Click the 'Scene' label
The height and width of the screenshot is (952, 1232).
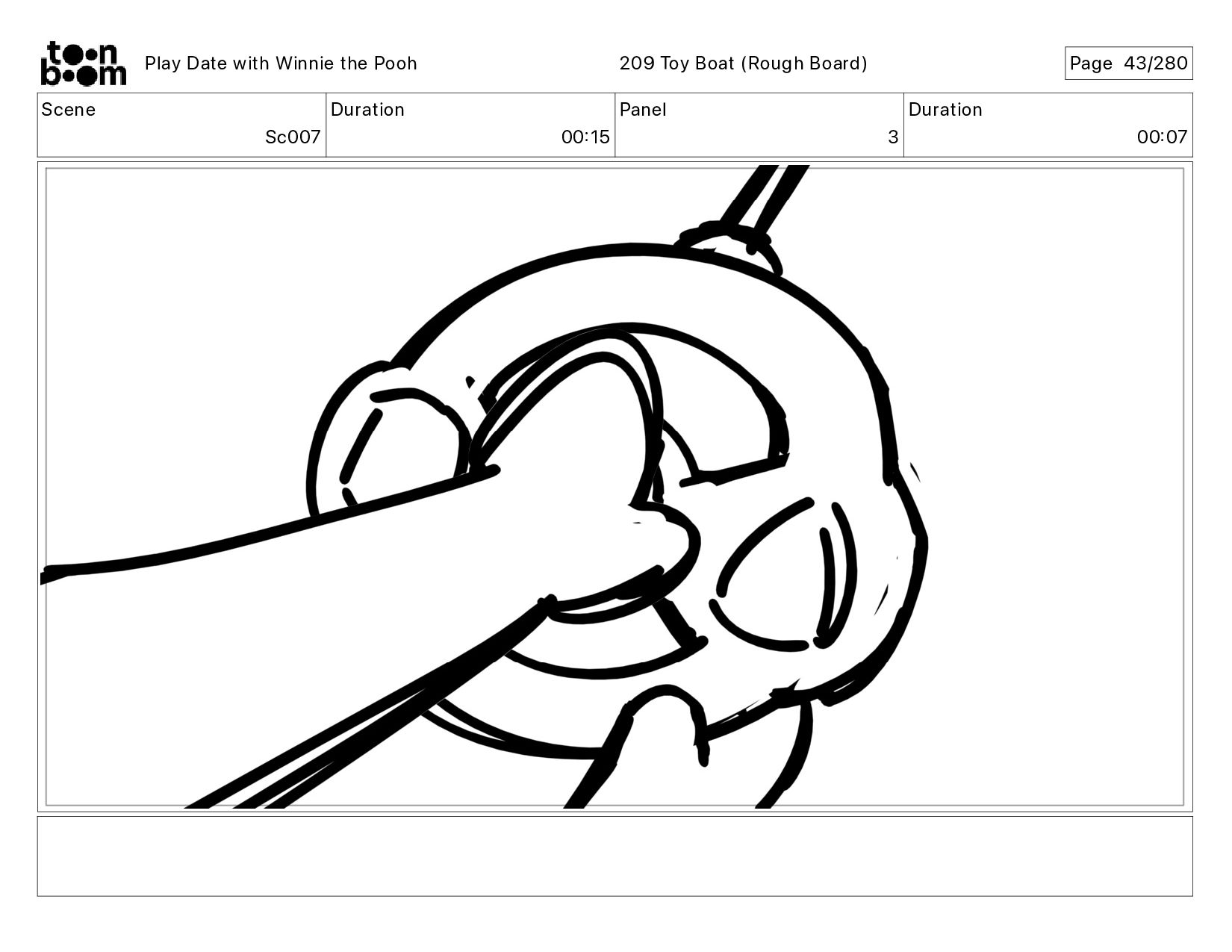69,110
